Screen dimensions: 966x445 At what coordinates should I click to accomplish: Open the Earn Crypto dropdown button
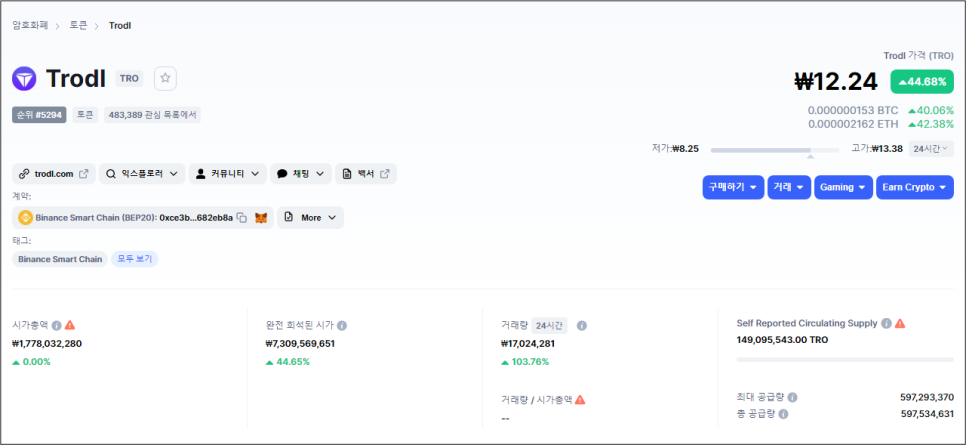tap(915, 187)
